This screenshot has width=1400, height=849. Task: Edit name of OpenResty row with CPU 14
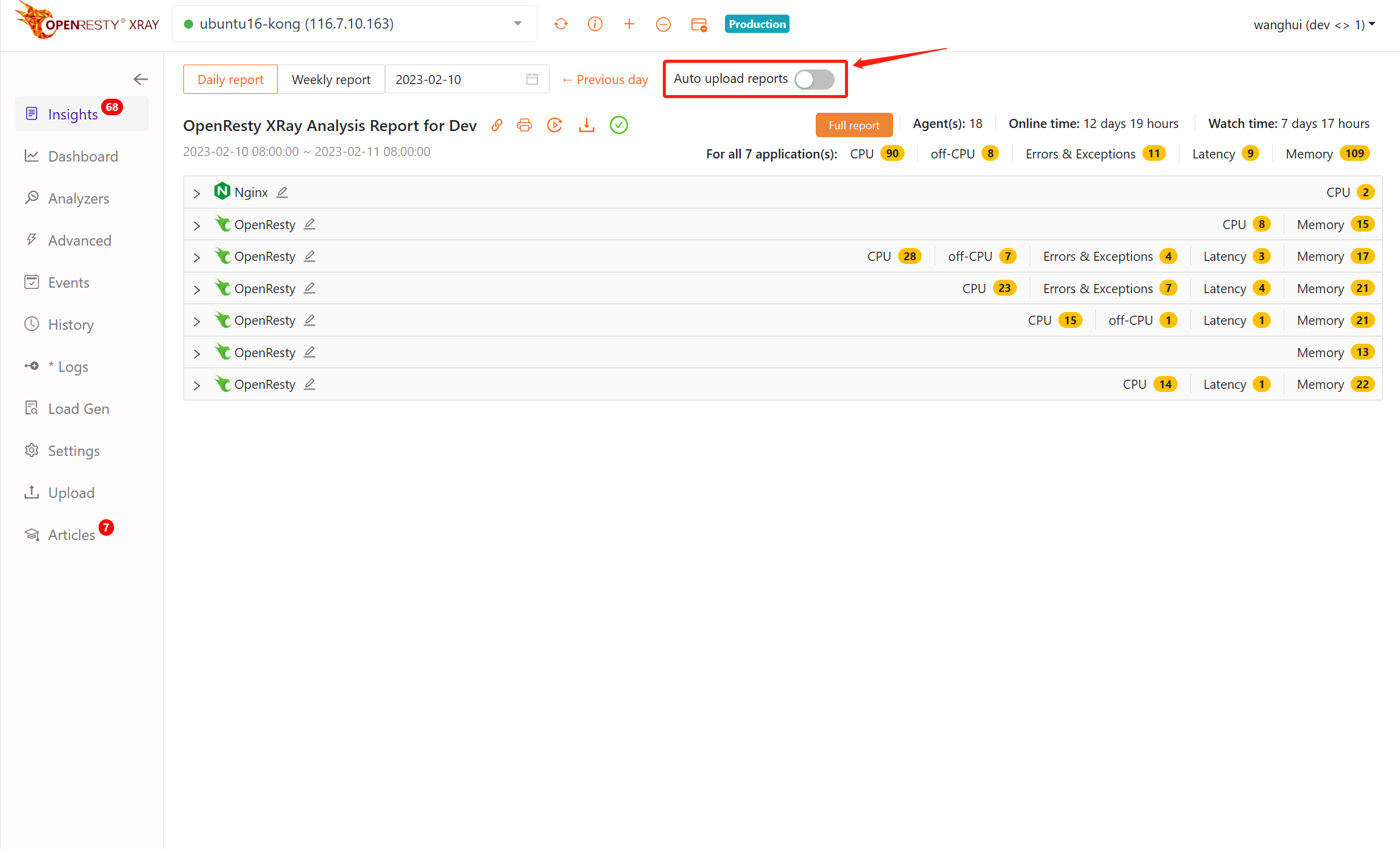click(x=309, y=384)
